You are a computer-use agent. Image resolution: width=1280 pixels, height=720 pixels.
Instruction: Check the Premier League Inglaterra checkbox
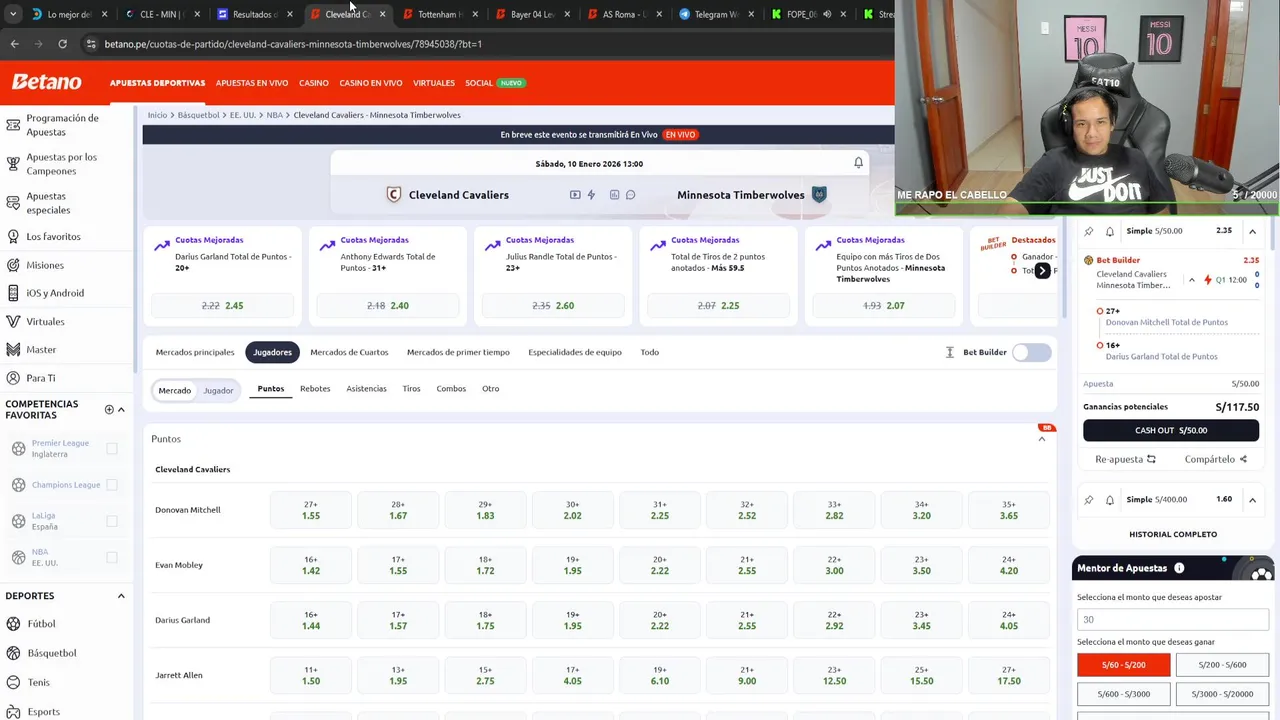pyautogui.click(x=112, y=448)
